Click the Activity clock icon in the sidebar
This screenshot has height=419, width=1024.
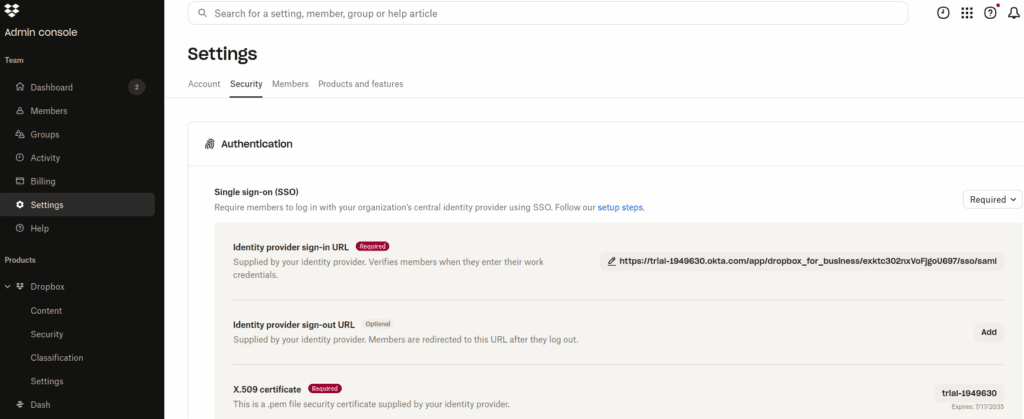pos(20,157)
